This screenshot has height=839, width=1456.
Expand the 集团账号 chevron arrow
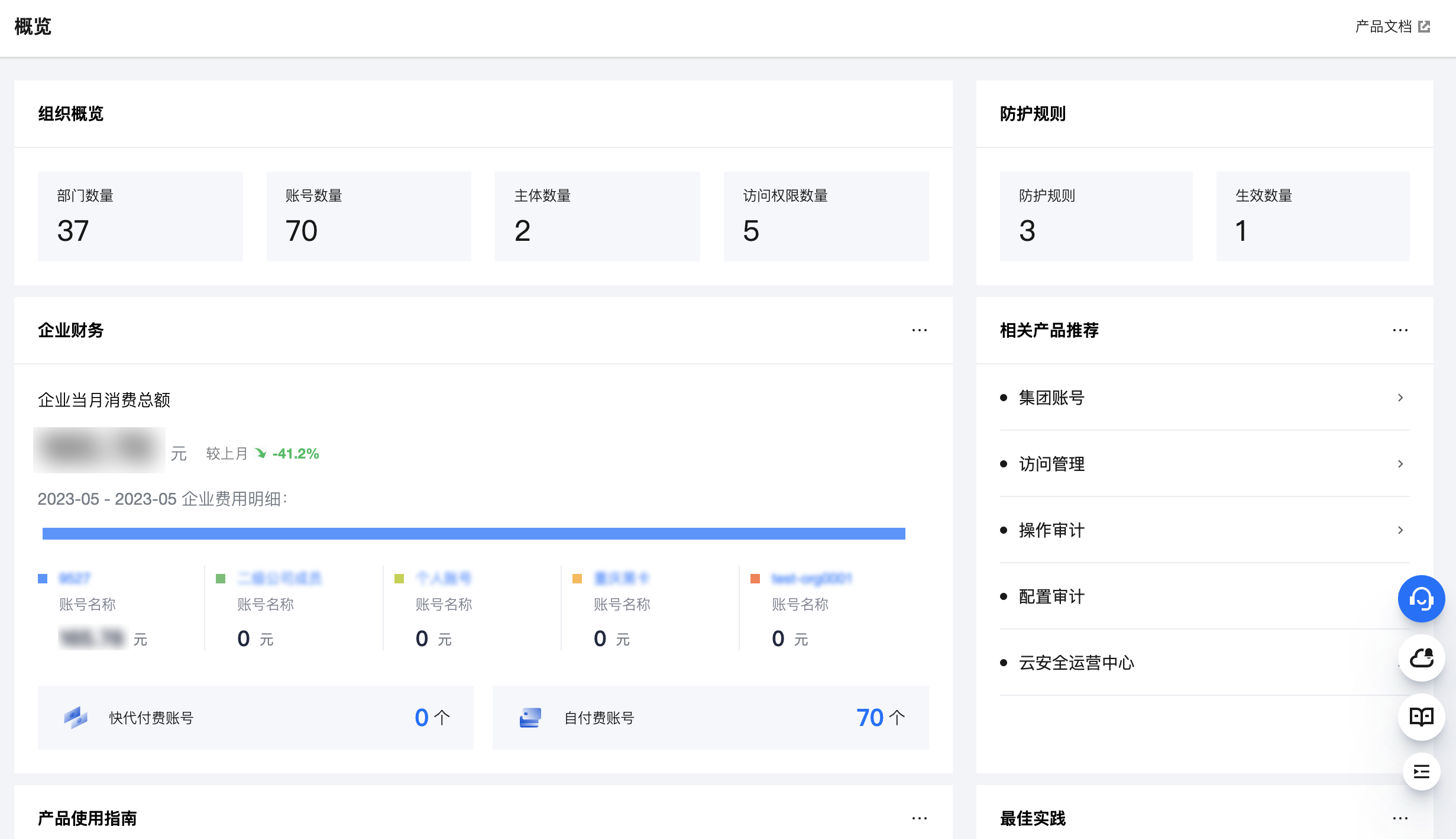(x=1400, y=398)
